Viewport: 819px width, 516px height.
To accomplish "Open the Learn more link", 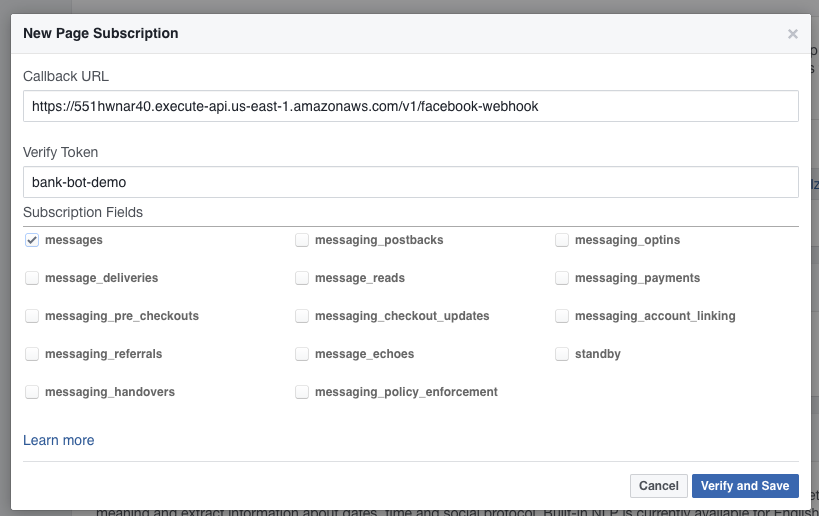I will (58, 440).
